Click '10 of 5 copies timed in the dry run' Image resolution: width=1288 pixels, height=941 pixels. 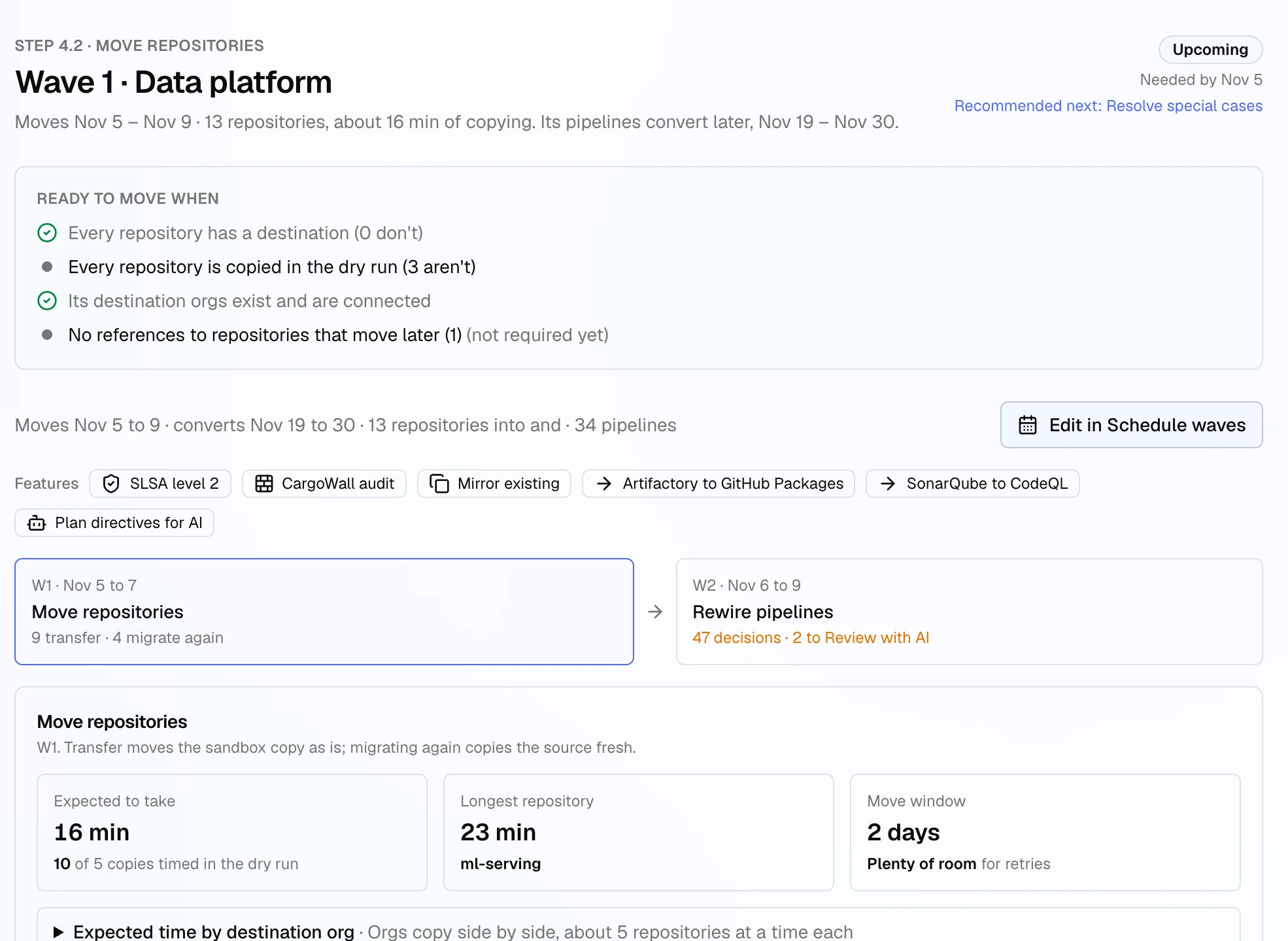point(176,865)
